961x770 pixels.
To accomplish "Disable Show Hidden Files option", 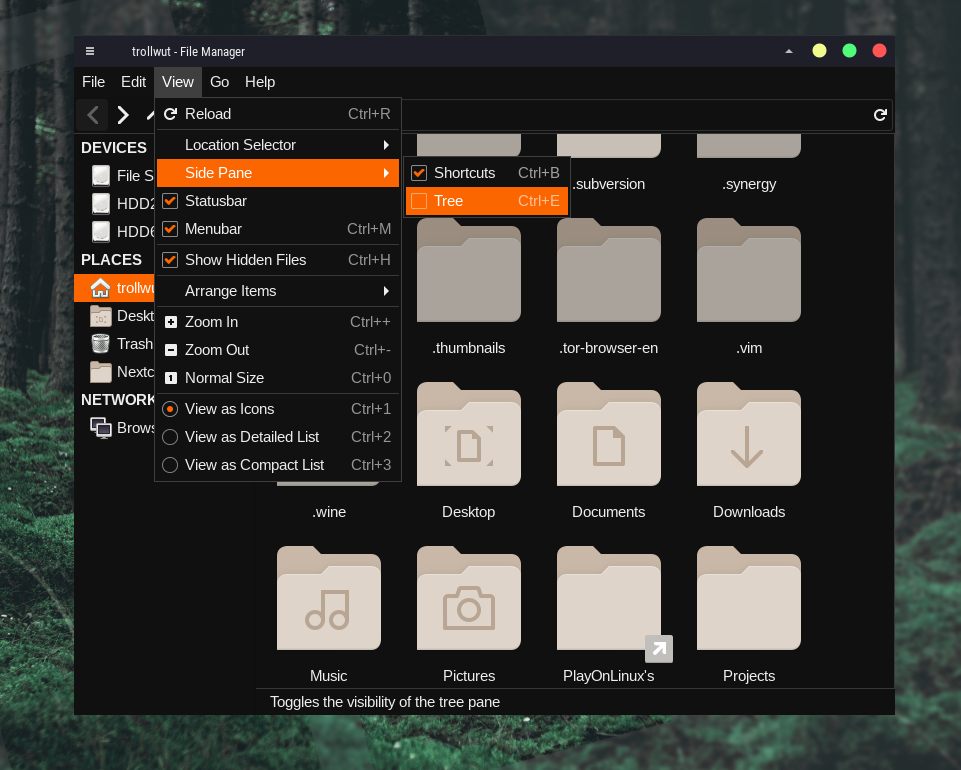I will click(x=170, y=260).
